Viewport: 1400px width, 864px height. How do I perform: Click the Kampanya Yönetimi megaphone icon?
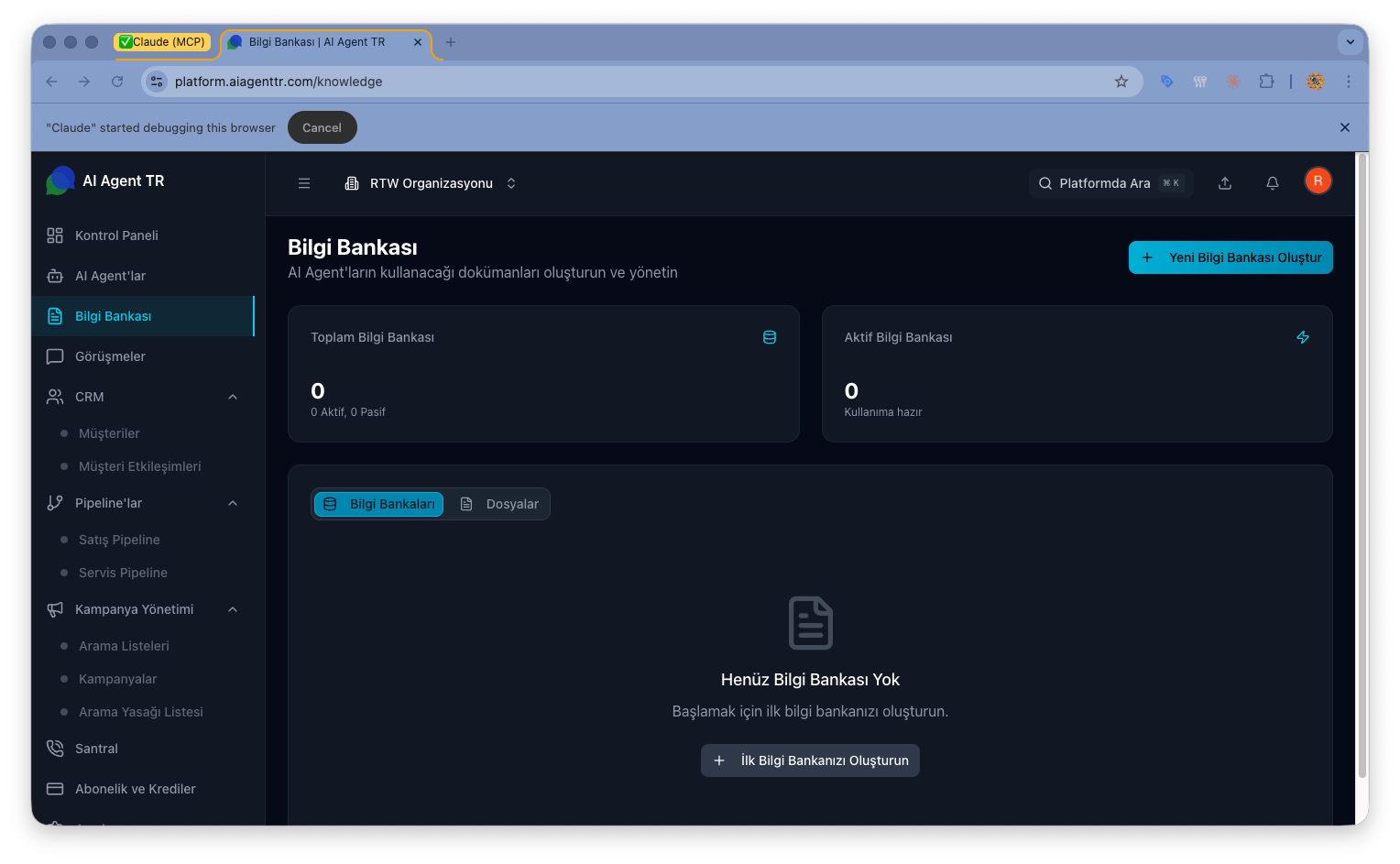(x=55, y=609)
